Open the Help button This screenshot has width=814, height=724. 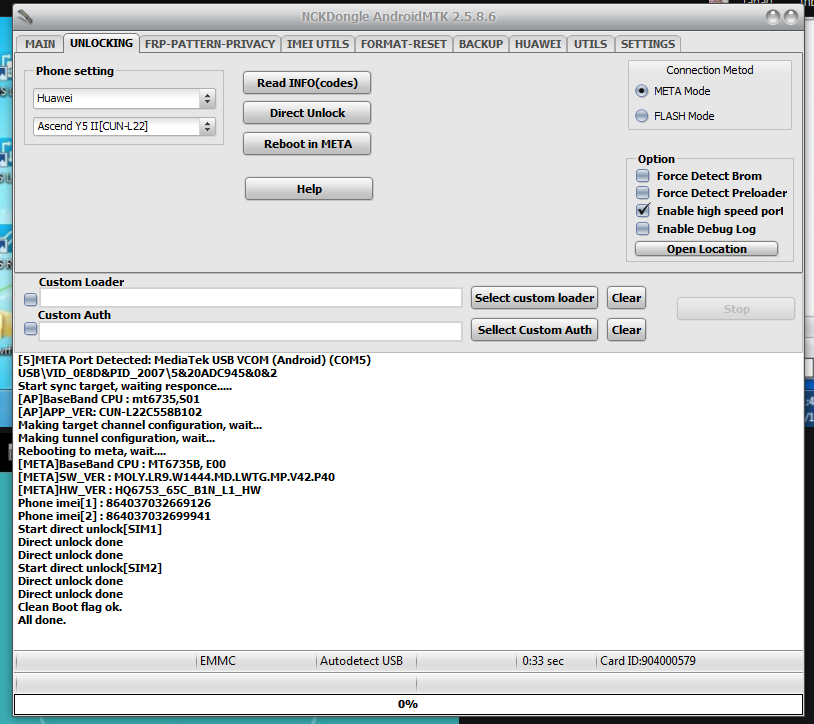309,189
